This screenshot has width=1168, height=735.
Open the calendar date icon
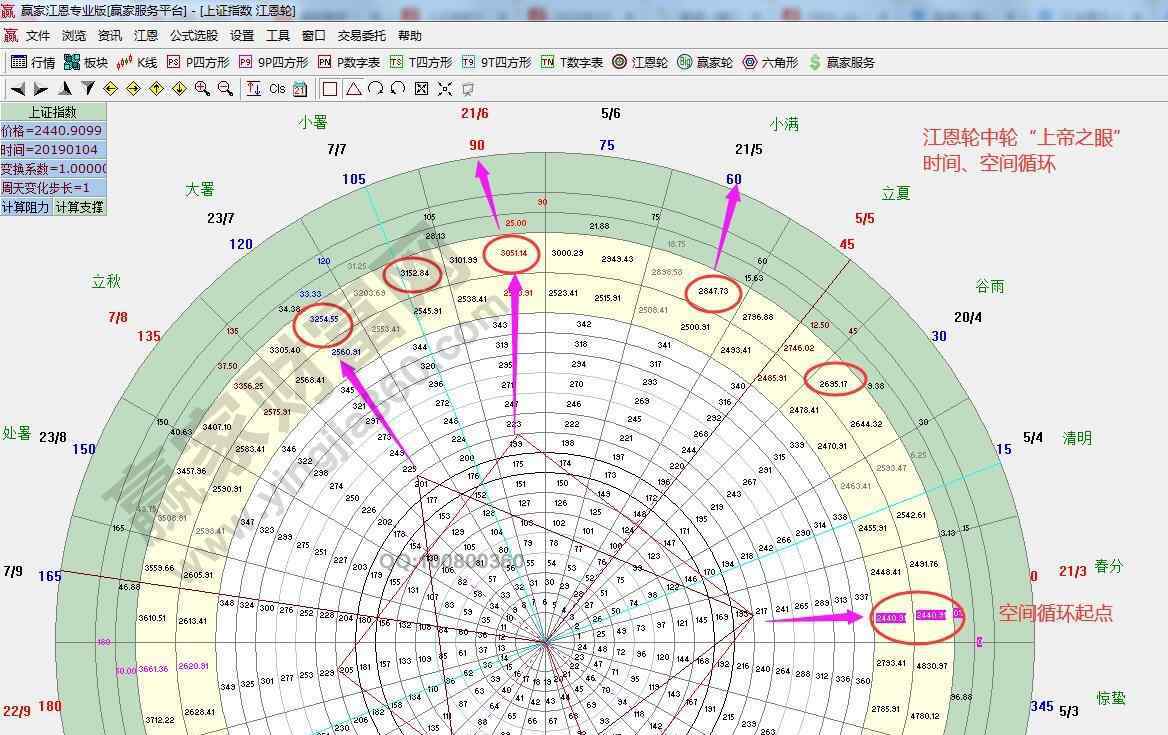pos(300,89)
